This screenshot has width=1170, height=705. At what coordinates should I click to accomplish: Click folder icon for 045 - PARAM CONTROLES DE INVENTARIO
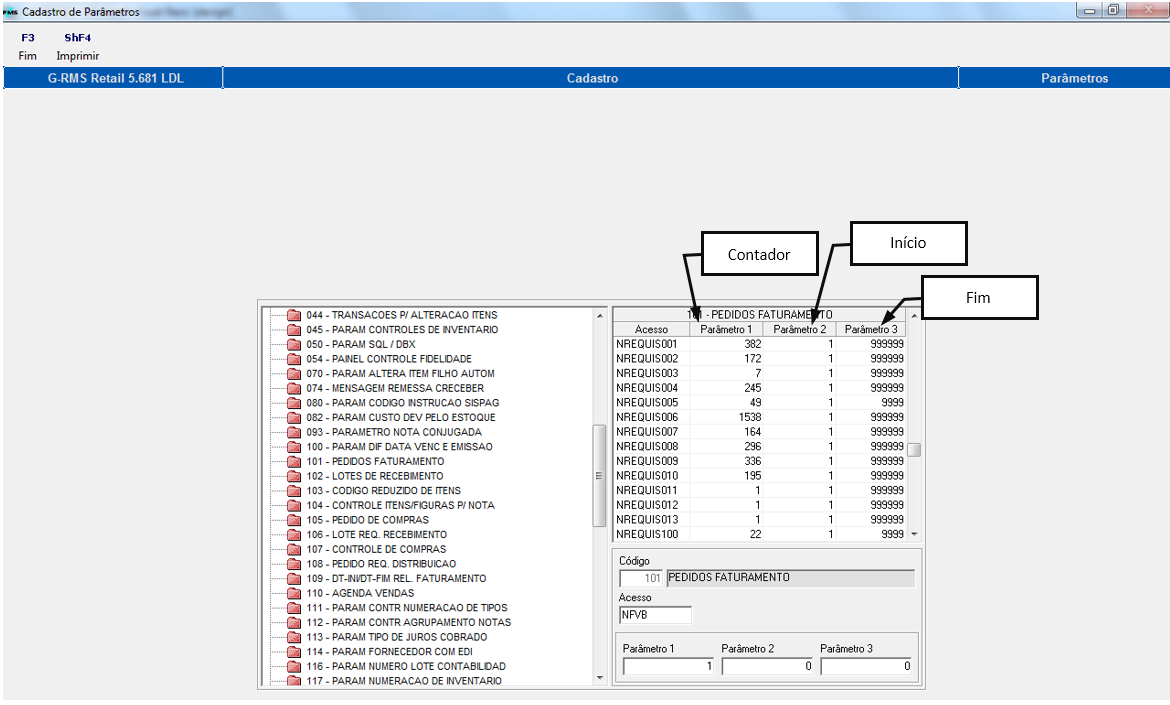click(x=294, y=330)
